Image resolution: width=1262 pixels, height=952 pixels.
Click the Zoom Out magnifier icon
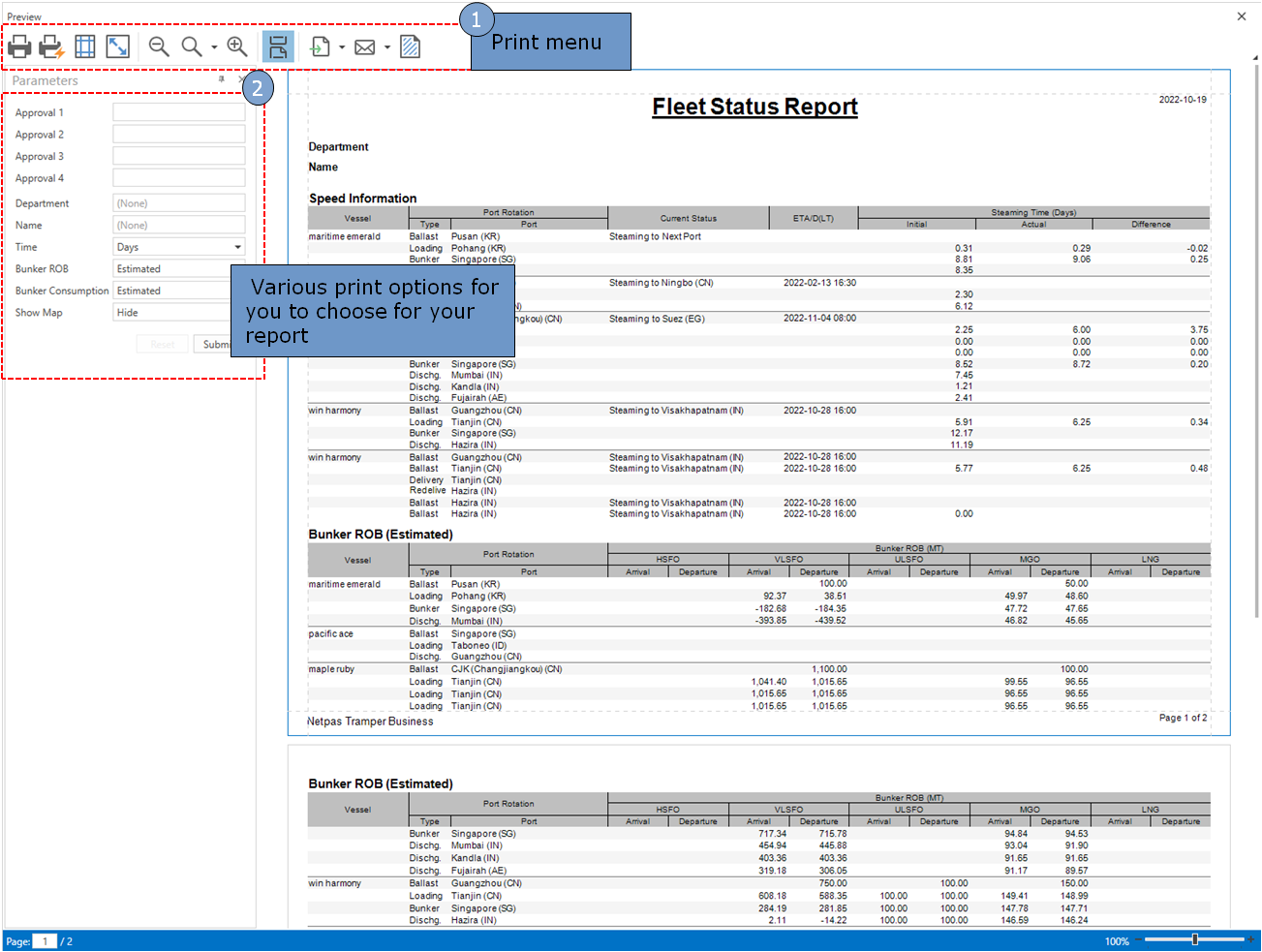(x=159, y=46)
